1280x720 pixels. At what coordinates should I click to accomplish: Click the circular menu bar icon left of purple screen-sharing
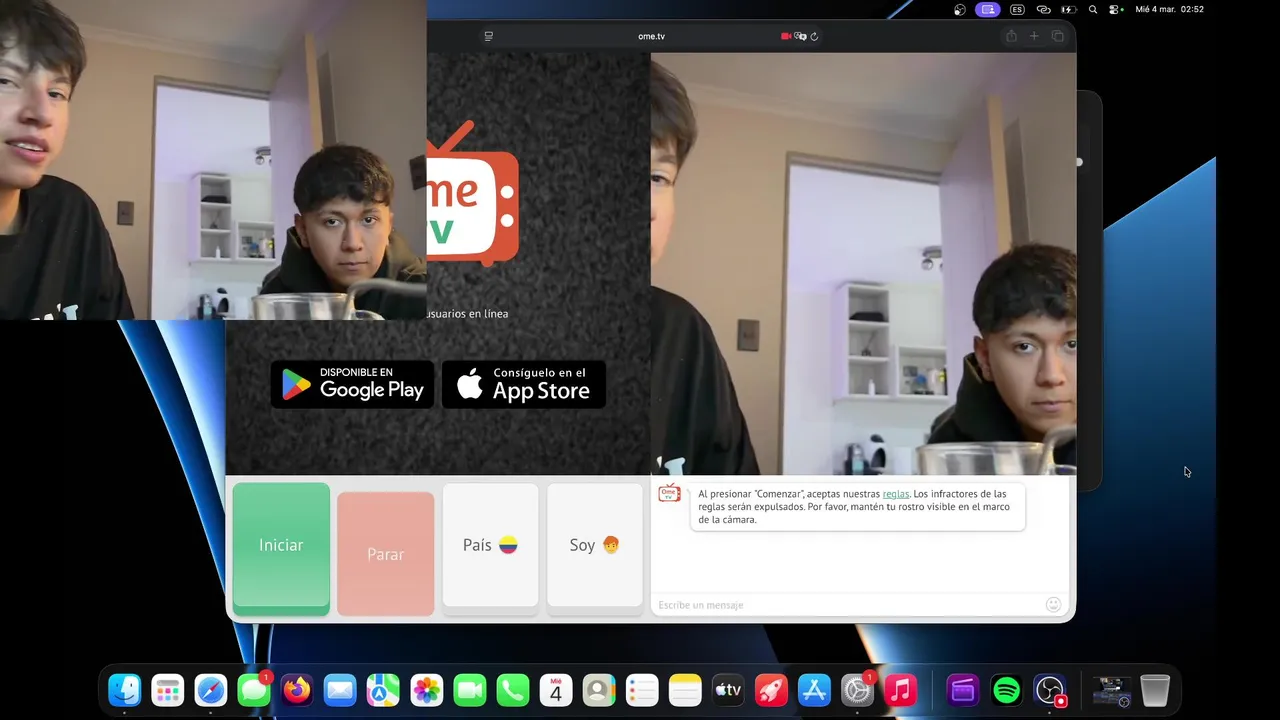960,9
